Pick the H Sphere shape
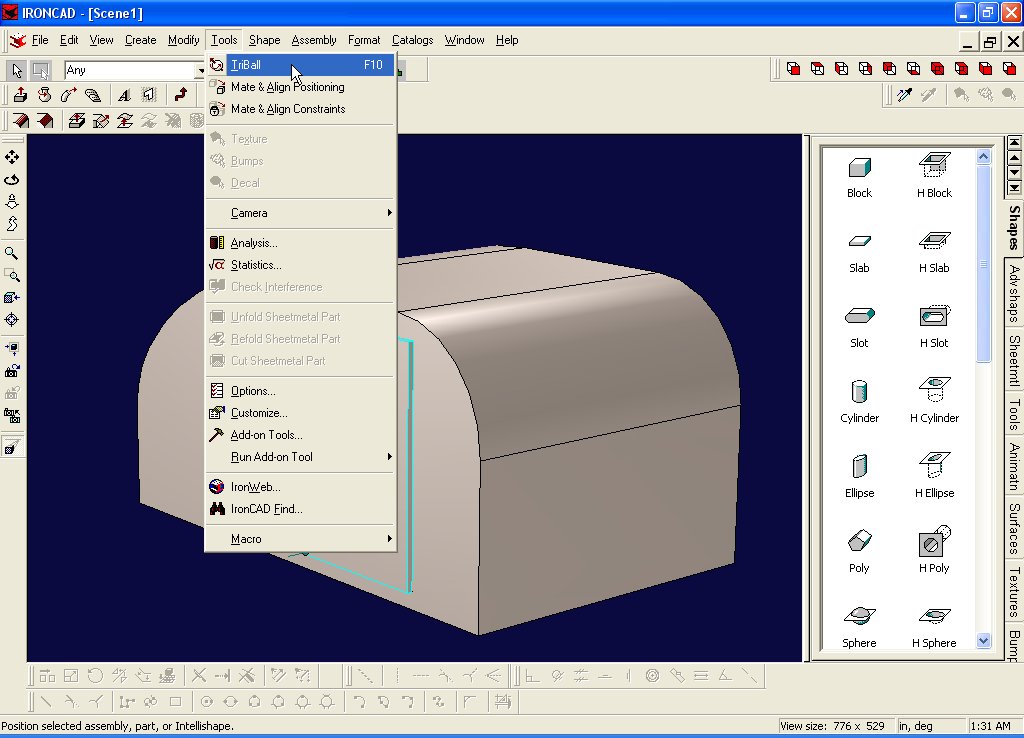This screenshot has width=1024, height=738. (935, 628)
